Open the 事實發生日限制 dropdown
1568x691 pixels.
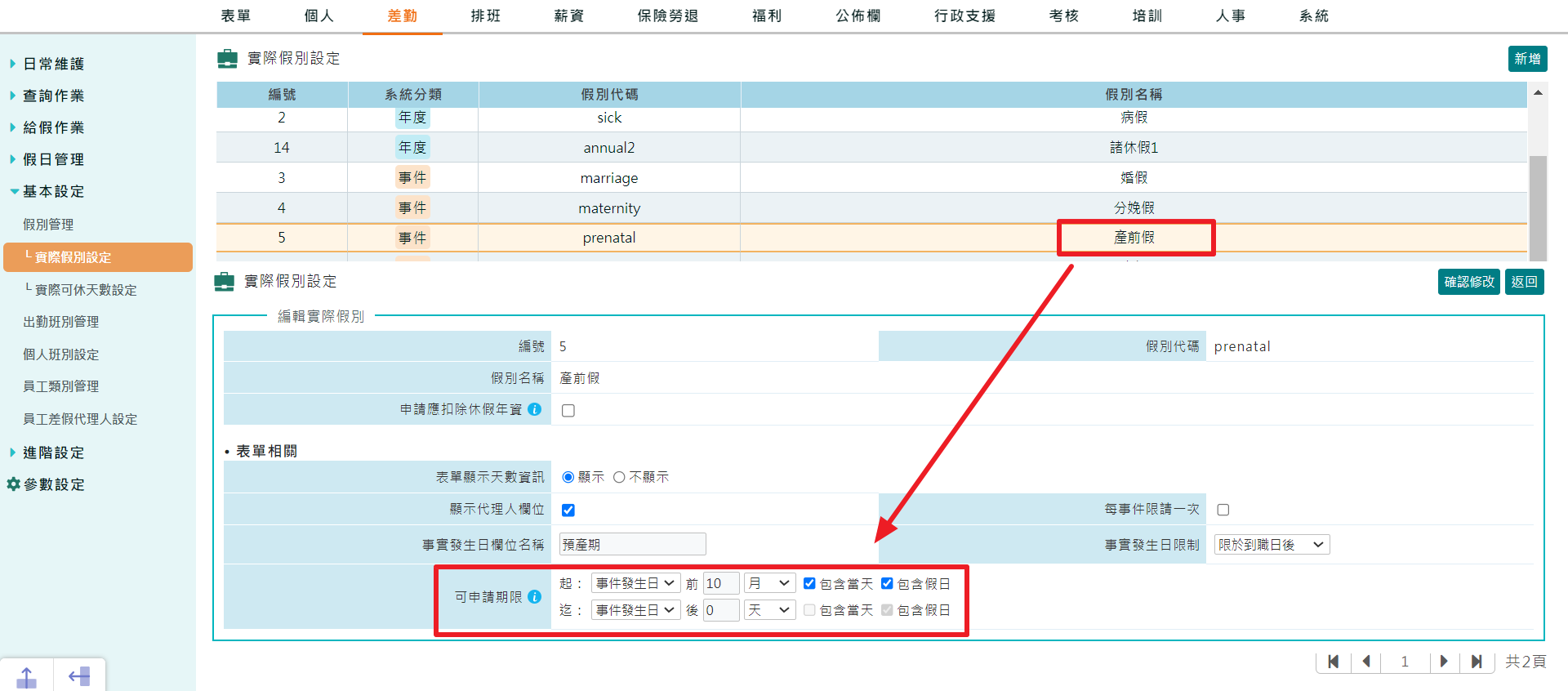[x=1271, y=545]
